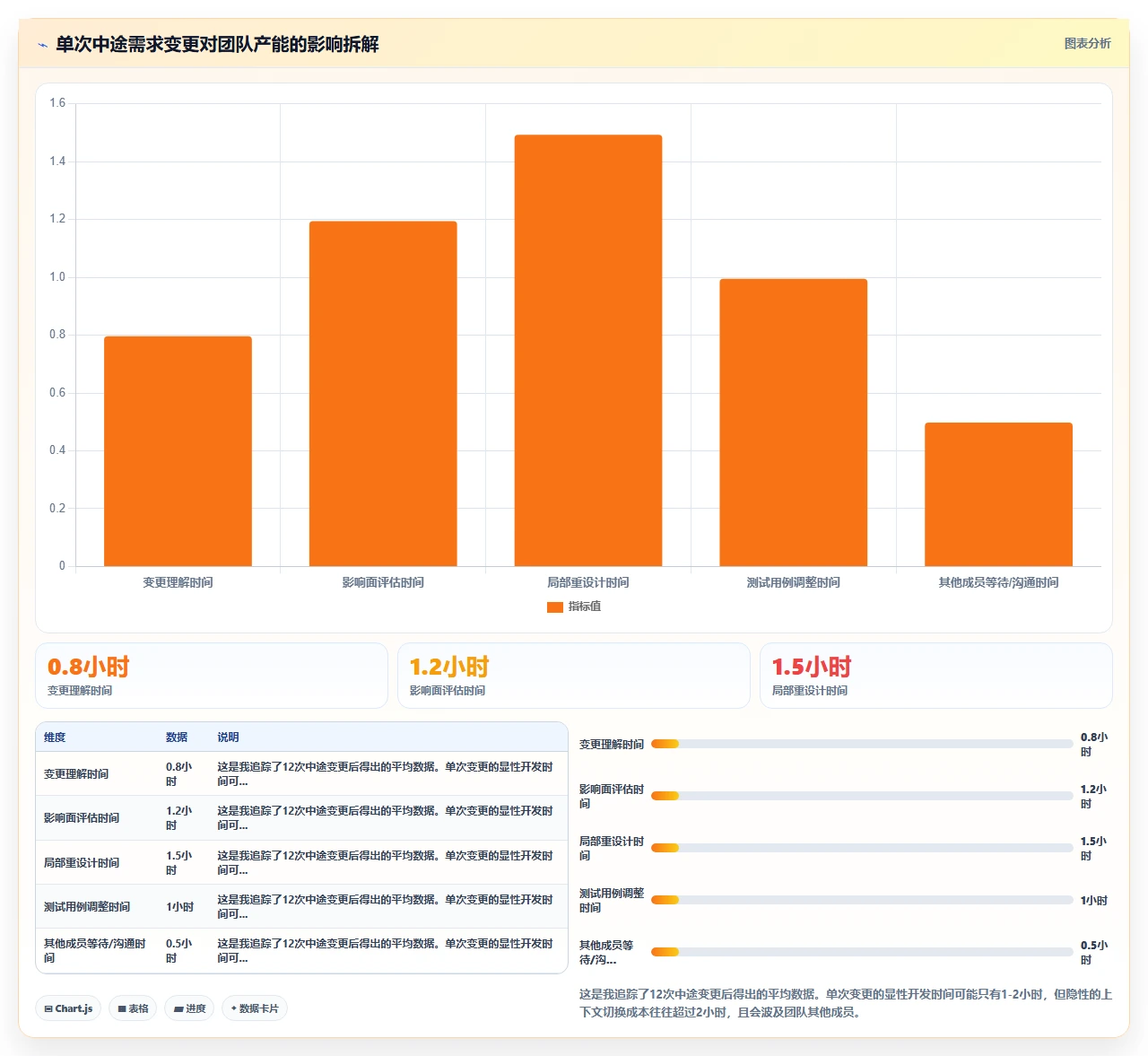This screenshot has width=1148, height=1056.
Task: Click the 测试用例调整时间 x-axis label
Action: point(794,582)
